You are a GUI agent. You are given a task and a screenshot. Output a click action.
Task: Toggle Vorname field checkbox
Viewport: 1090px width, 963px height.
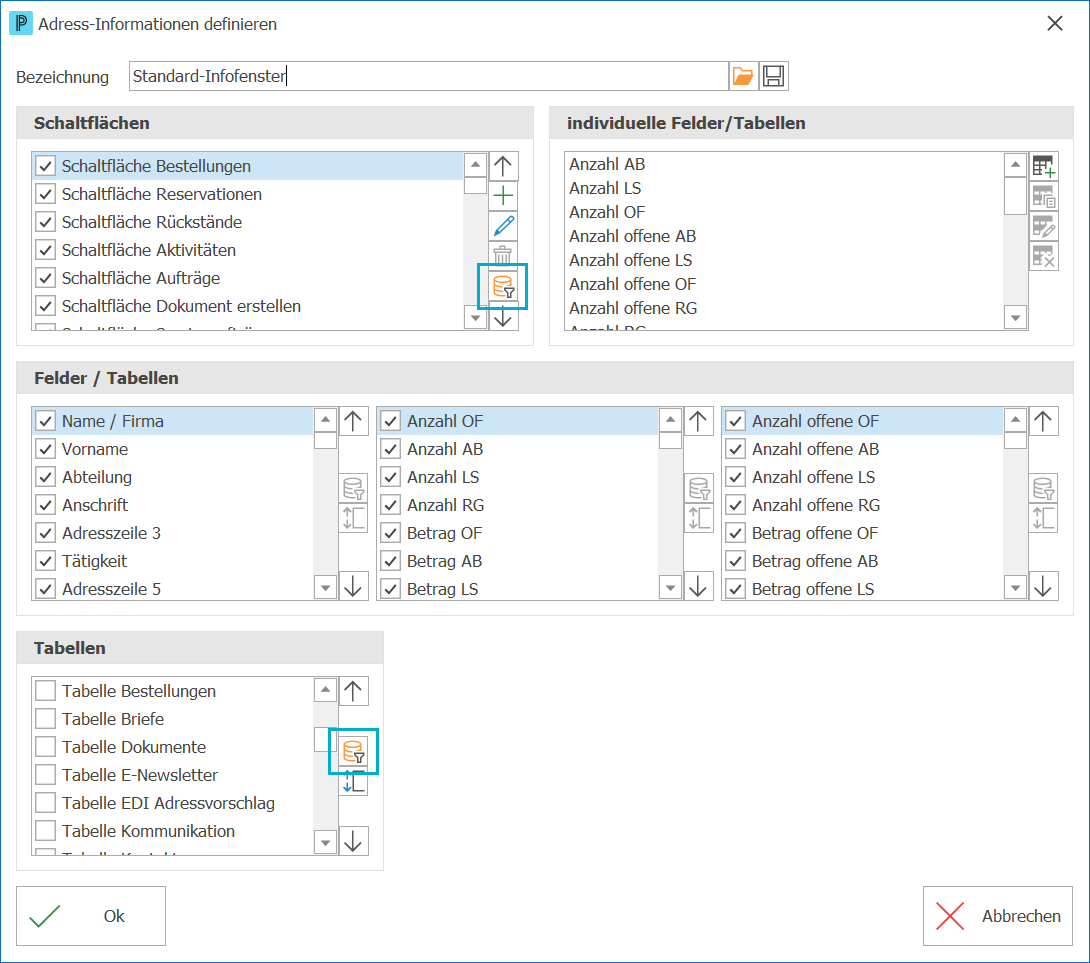pyautogui.click(x=46, y=449)
